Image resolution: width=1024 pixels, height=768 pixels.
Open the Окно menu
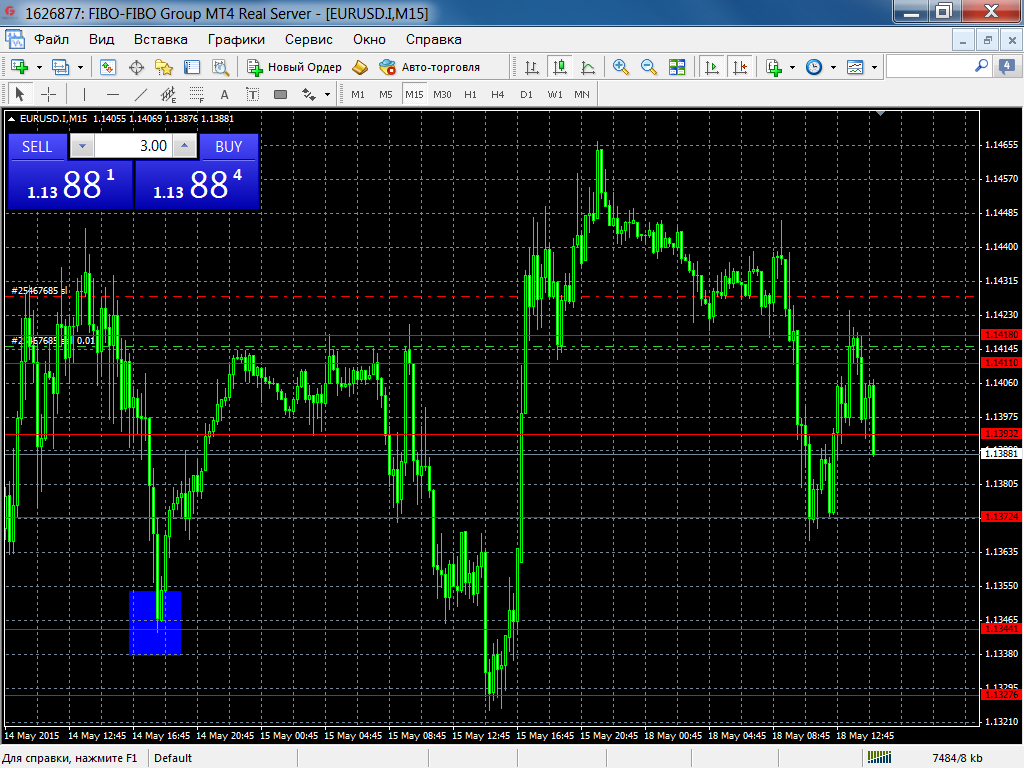(370, 39)
